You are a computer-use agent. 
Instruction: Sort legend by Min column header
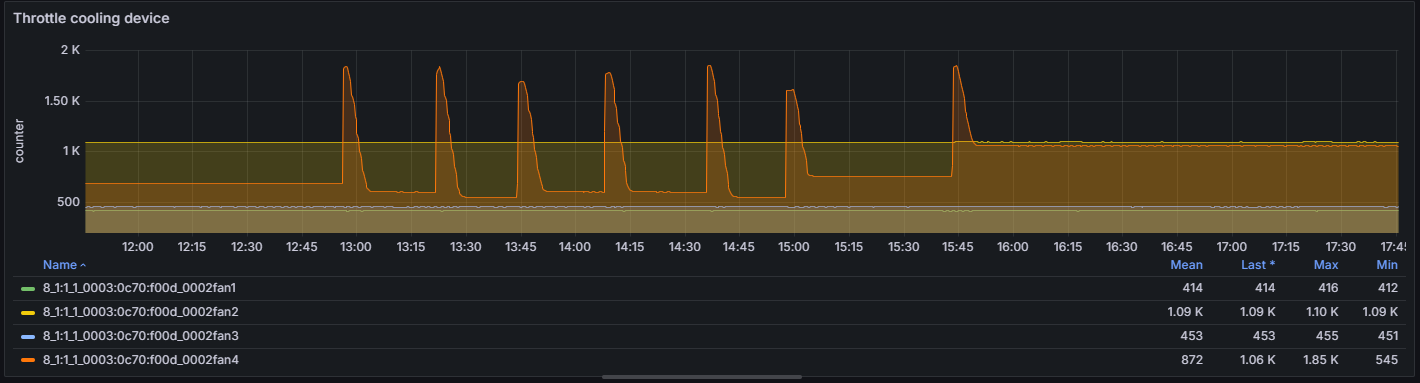1387,265
